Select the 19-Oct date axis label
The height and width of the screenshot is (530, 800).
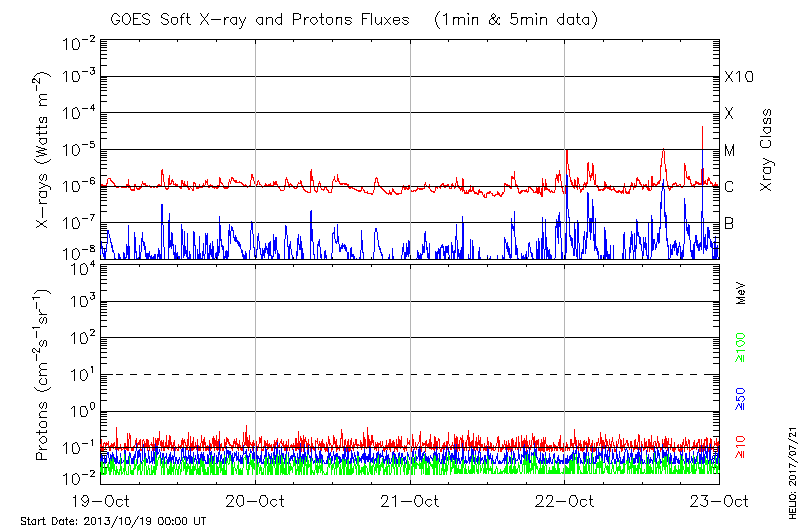click(x=100, y=500)
